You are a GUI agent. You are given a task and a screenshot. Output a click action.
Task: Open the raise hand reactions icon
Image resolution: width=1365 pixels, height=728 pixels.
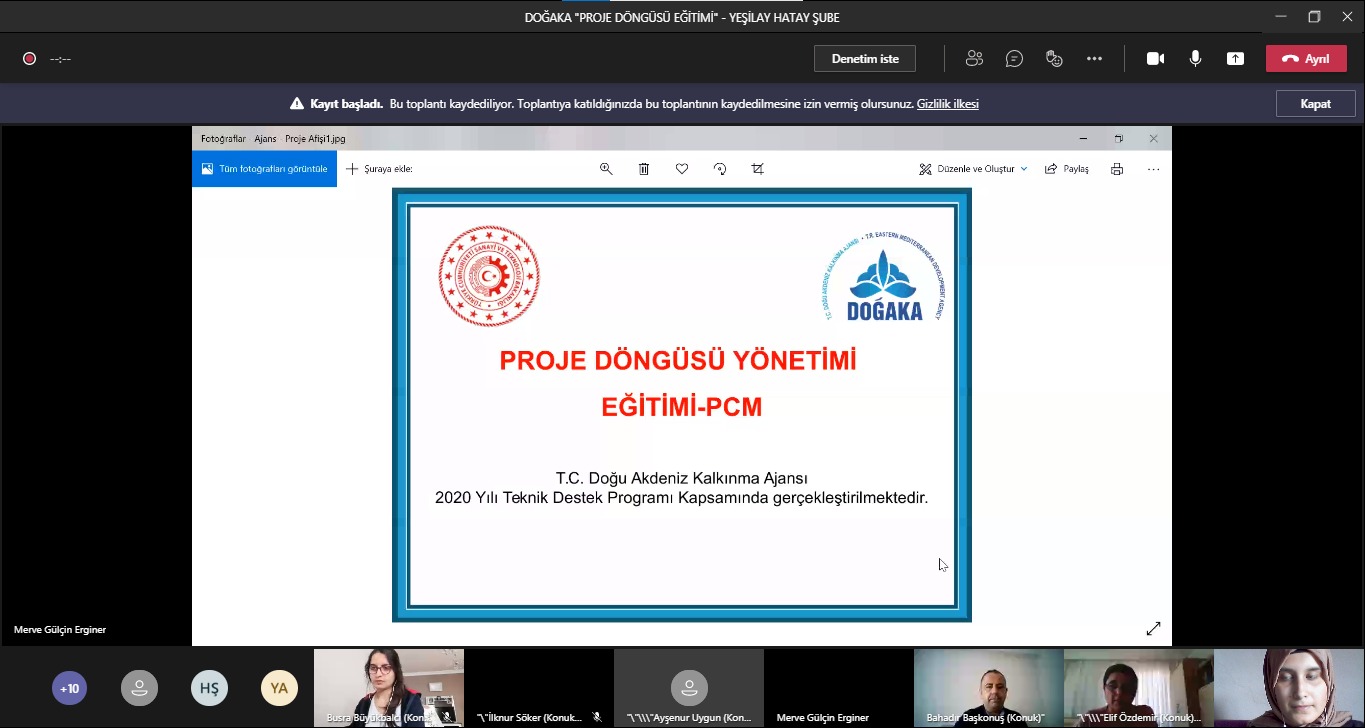click(1054, 59)
